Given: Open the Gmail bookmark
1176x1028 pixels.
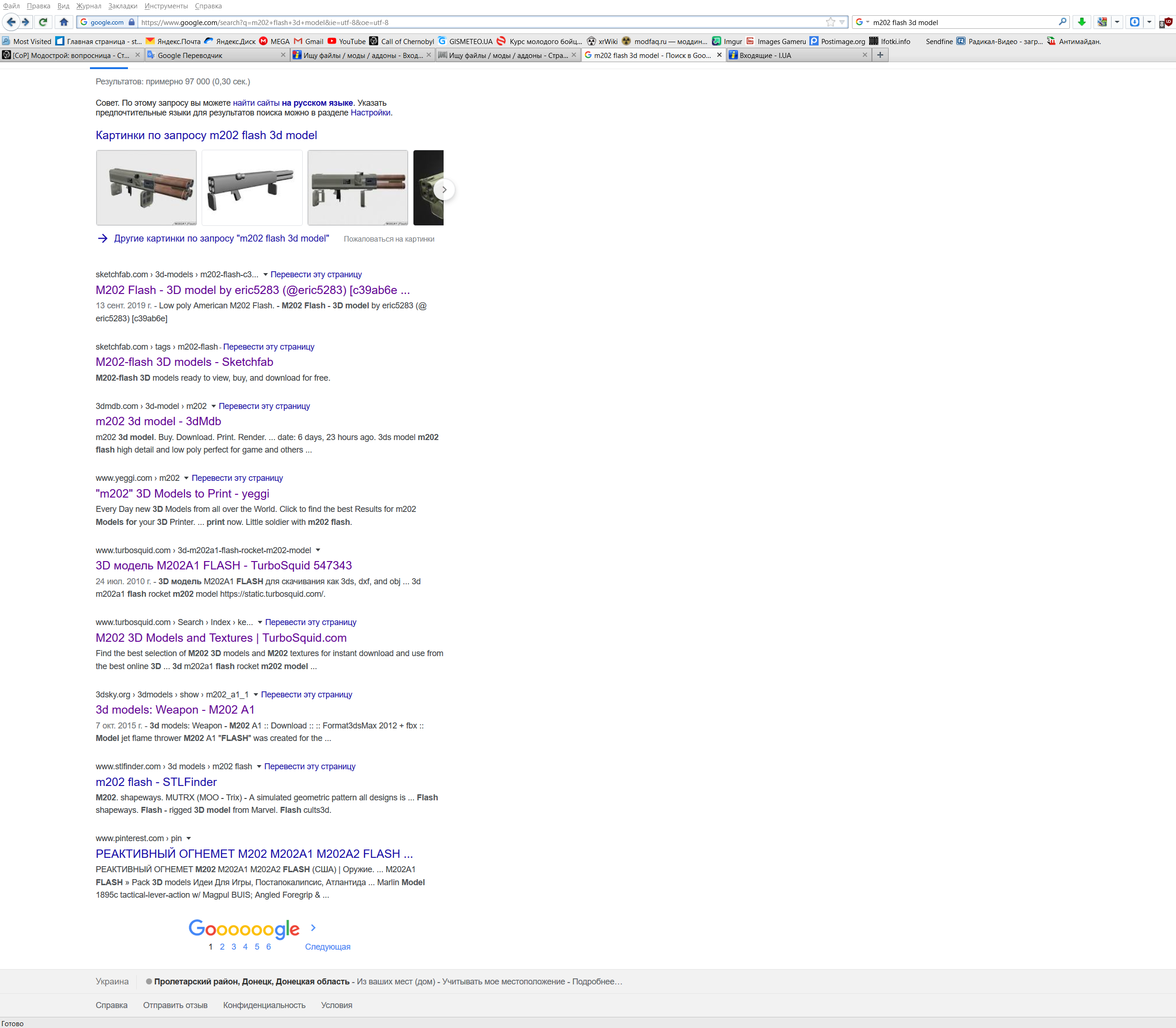Looking at the screenshot, I should click(x=308, y=41).
